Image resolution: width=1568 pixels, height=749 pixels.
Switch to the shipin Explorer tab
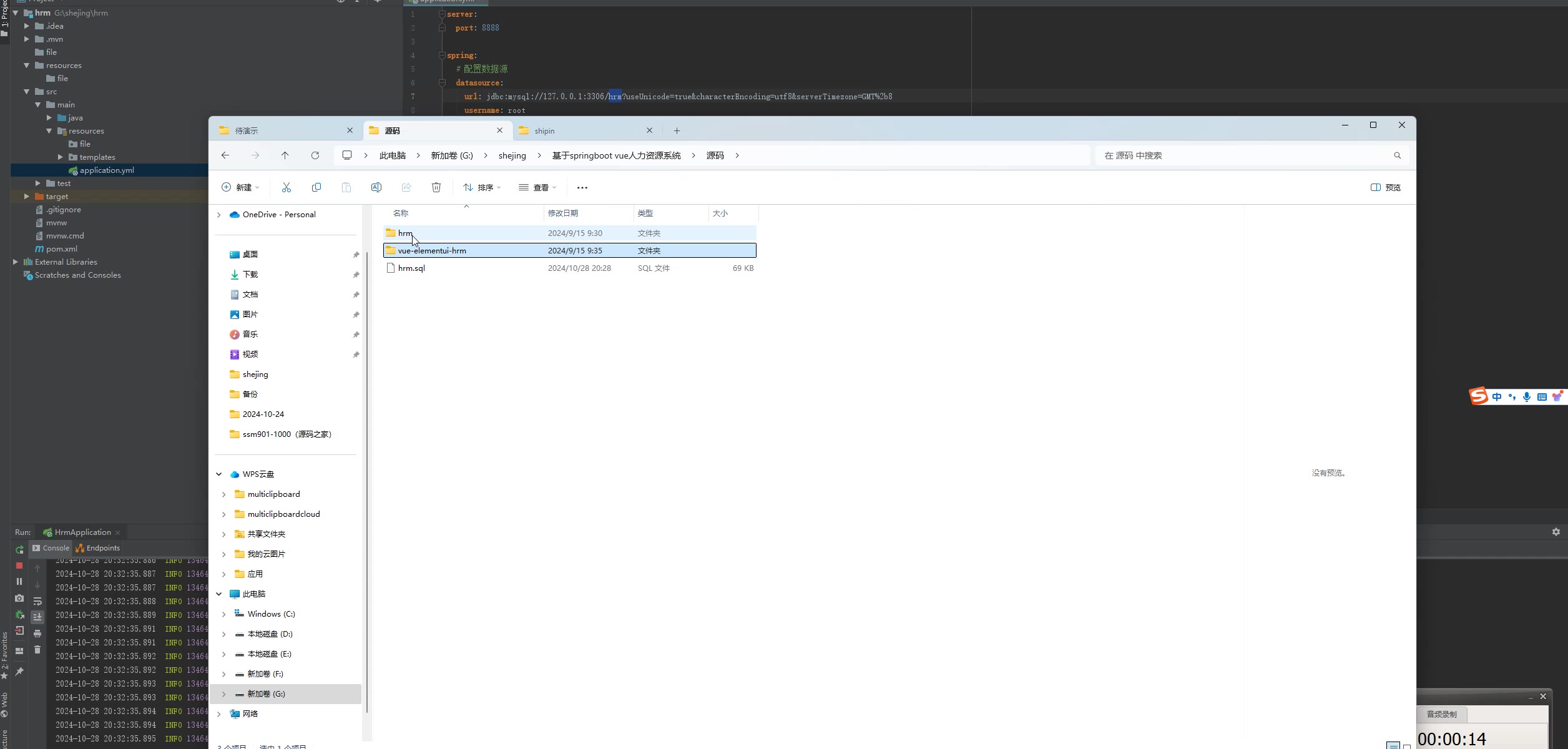click(x=586, y=130)
